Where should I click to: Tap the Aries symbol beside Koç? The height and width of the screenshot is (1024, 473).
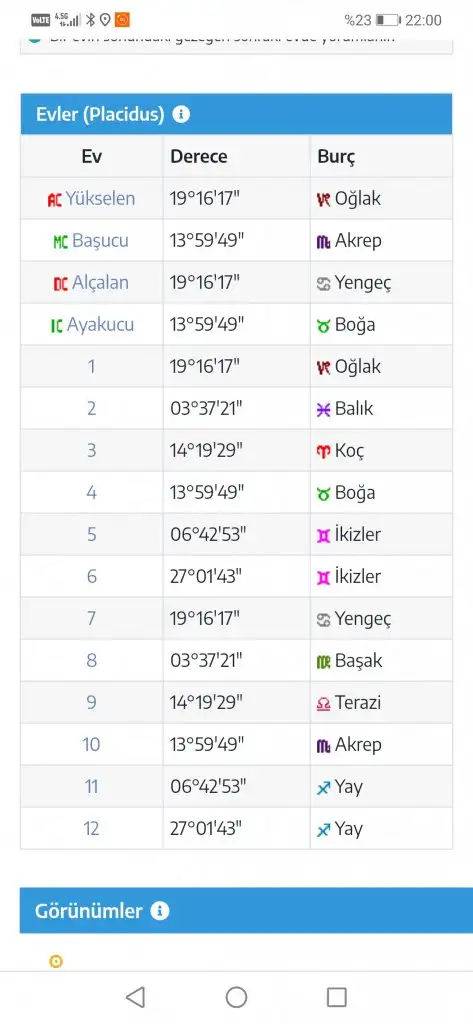click(323, 451)
